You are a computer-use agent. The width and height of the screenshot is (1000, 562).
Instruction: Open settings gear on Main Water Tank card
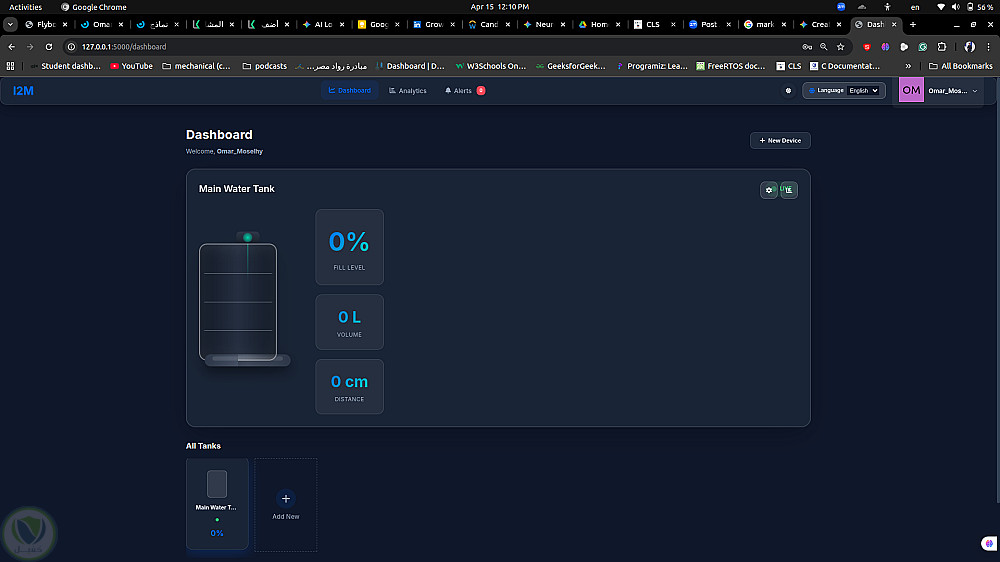[768, 190]
